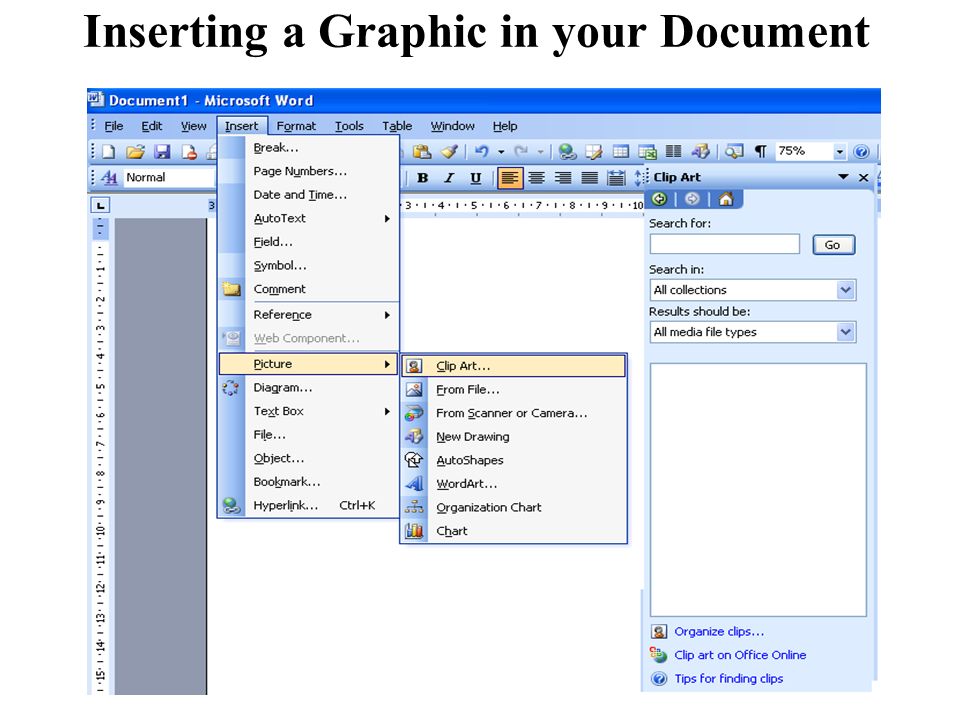Click the Search for text field

pos(725,244)
